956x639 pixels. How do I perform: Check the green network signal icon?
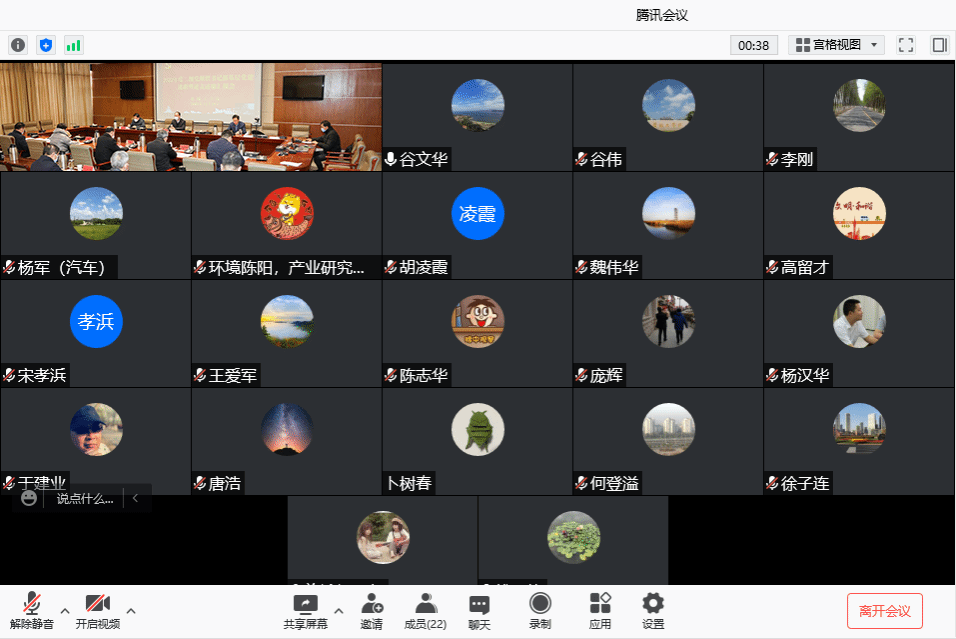(73, 45)
